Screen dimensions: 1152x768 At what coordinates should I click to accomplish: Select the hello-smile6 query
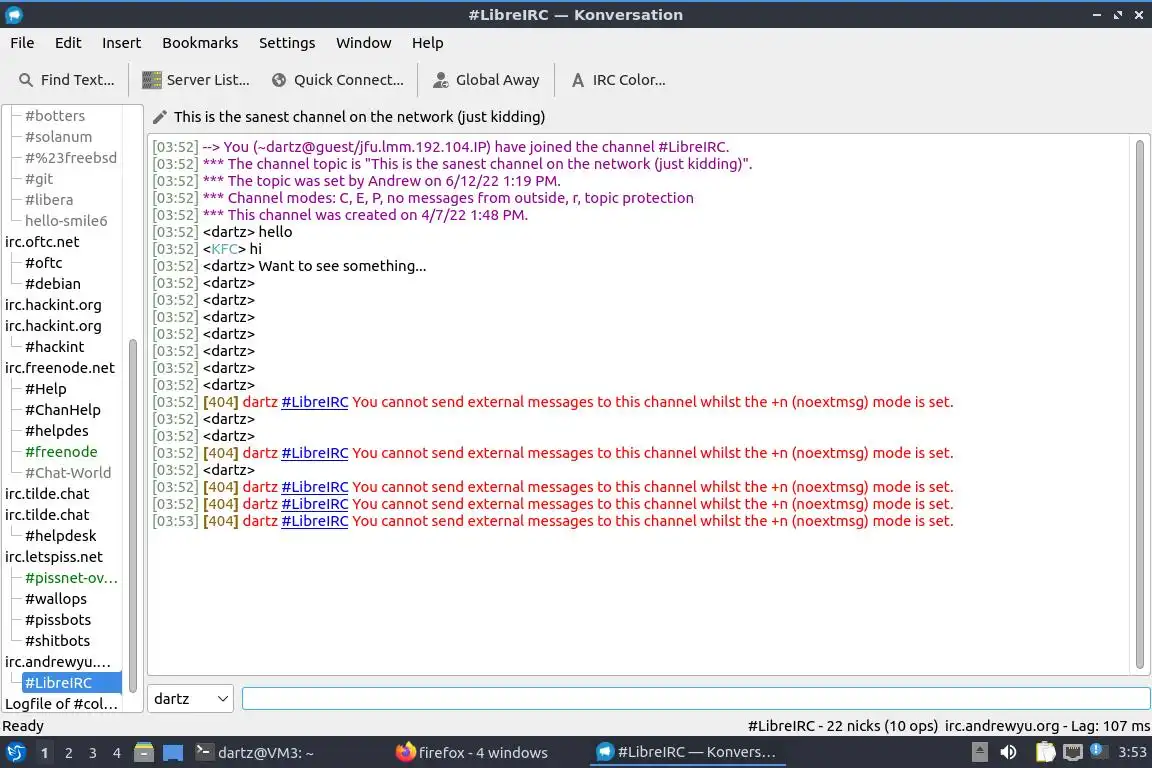tap(66, 220)
